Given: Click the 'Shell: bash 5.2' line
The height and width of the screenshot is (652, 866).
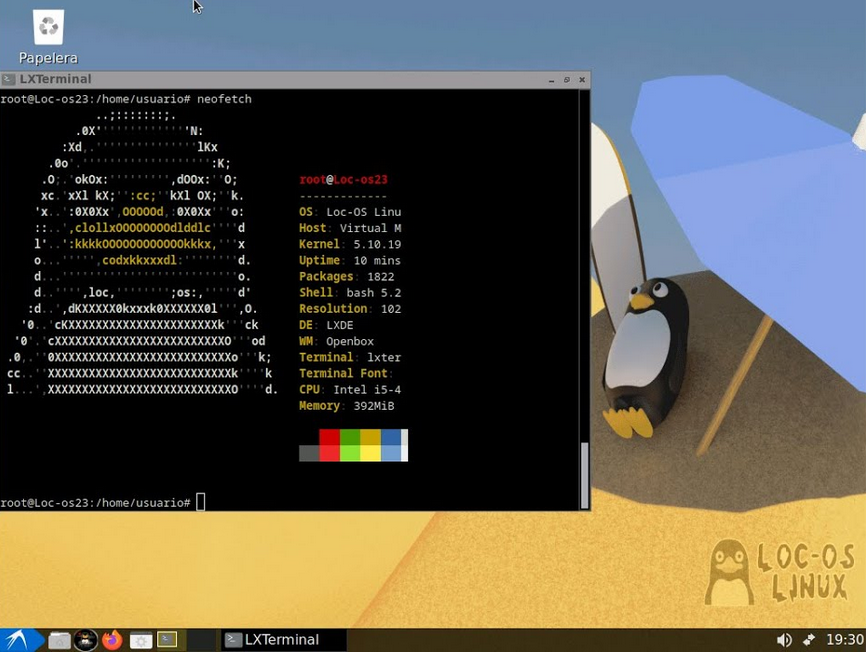Looking at the screenshot, I should point(350,293).
